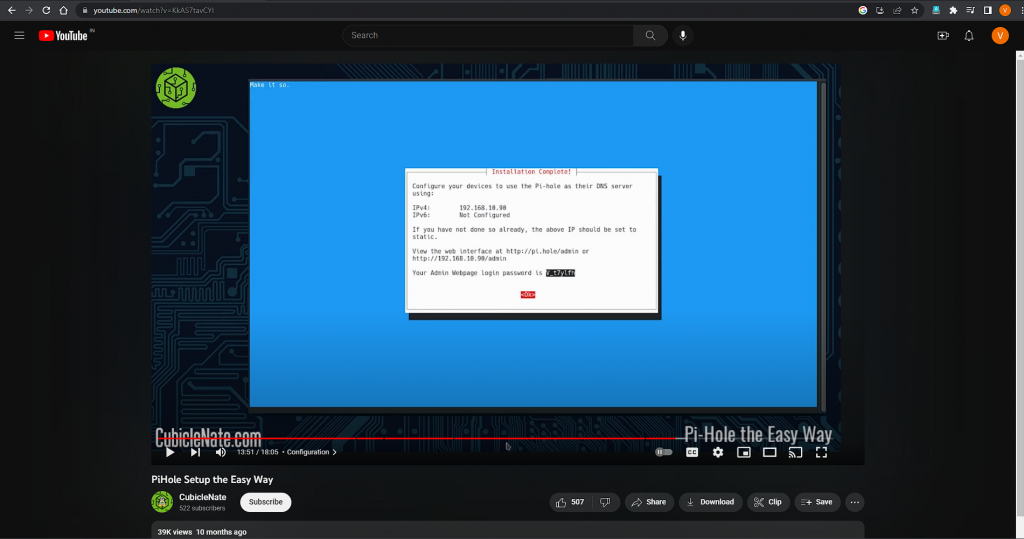Open more actions ellipsis menu
The width and height of the screenshot is (1024, 539).
point(855,502)
